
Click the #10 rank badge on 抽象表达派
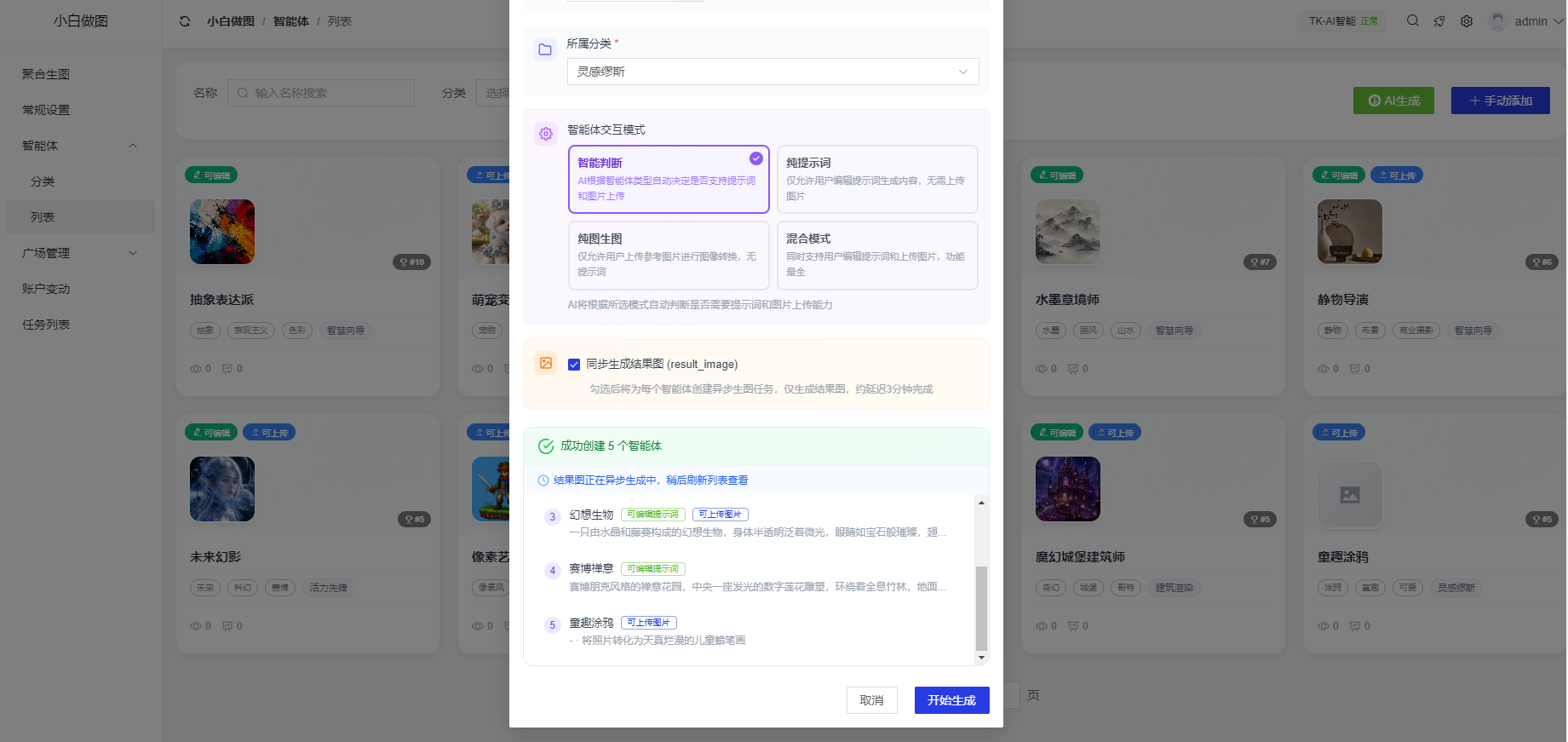412,262
